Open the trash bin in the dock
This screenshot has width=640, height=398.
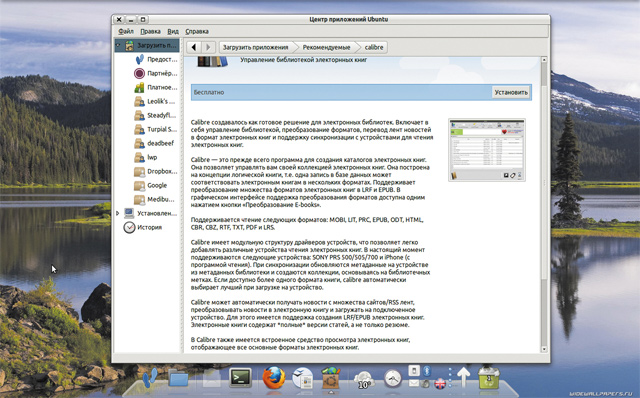(x=489, y=379)
